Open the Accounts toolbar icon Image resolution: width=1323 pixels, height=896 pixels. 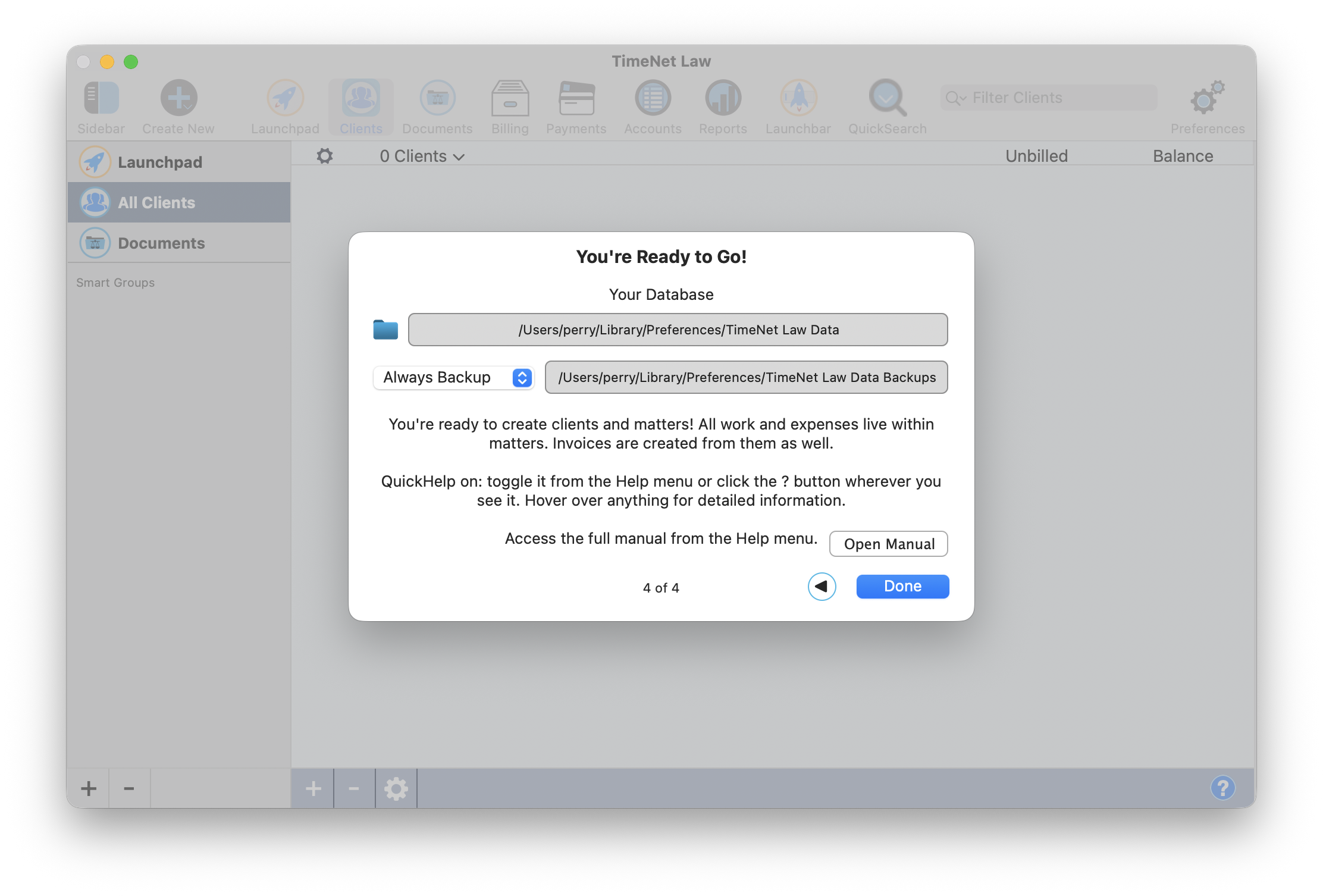(653, 98)
